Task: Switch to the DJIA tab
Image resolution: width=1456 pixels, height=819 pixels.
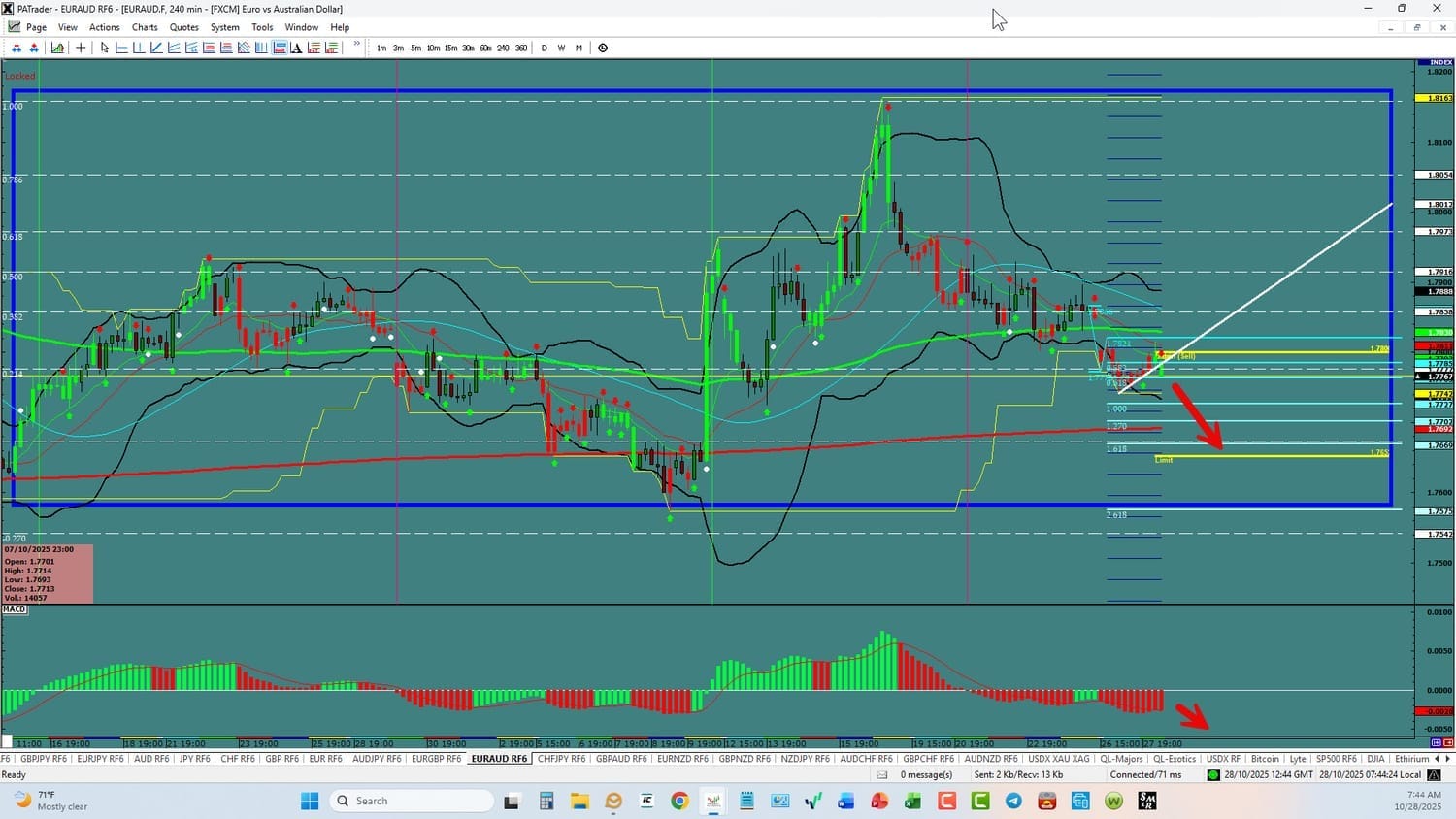Action: click(1375, 759)
